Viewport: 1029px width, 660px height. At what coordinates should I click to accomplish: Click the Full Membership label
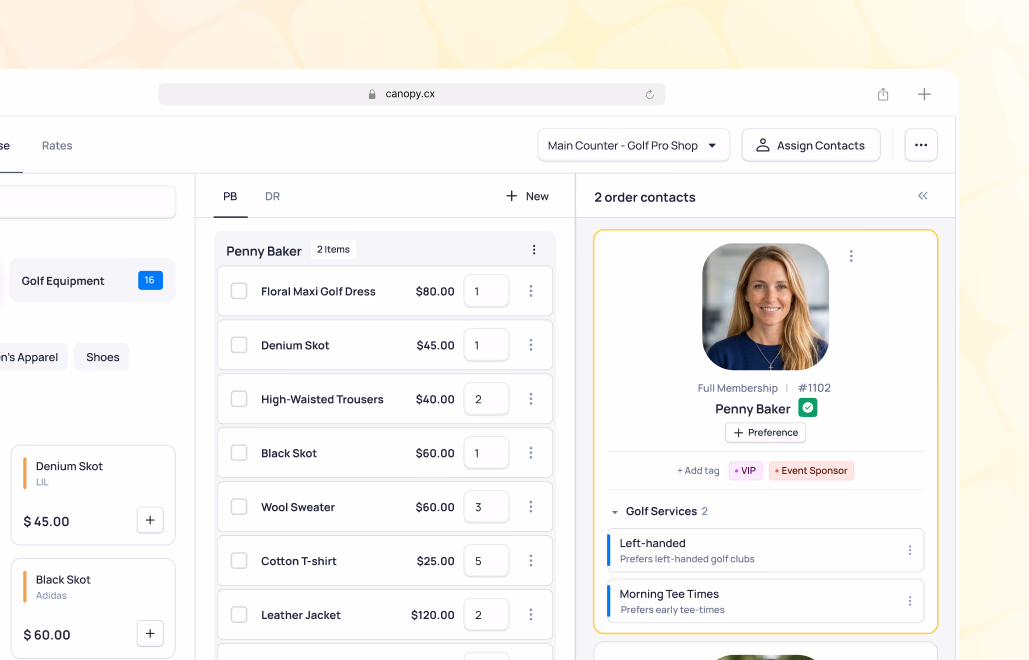click(738, 388)
